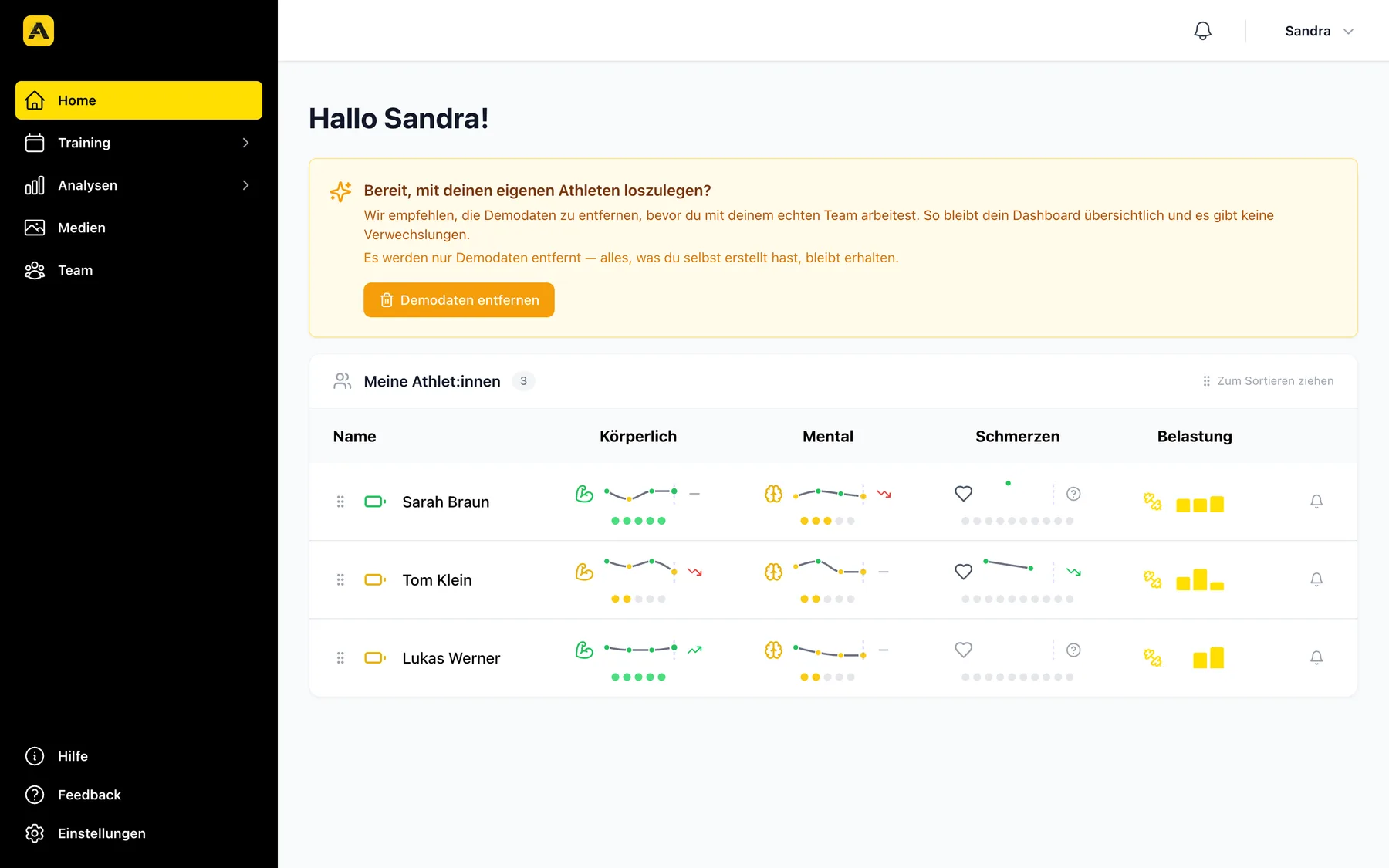Open the notifications bell in the header

(1202, 31)
